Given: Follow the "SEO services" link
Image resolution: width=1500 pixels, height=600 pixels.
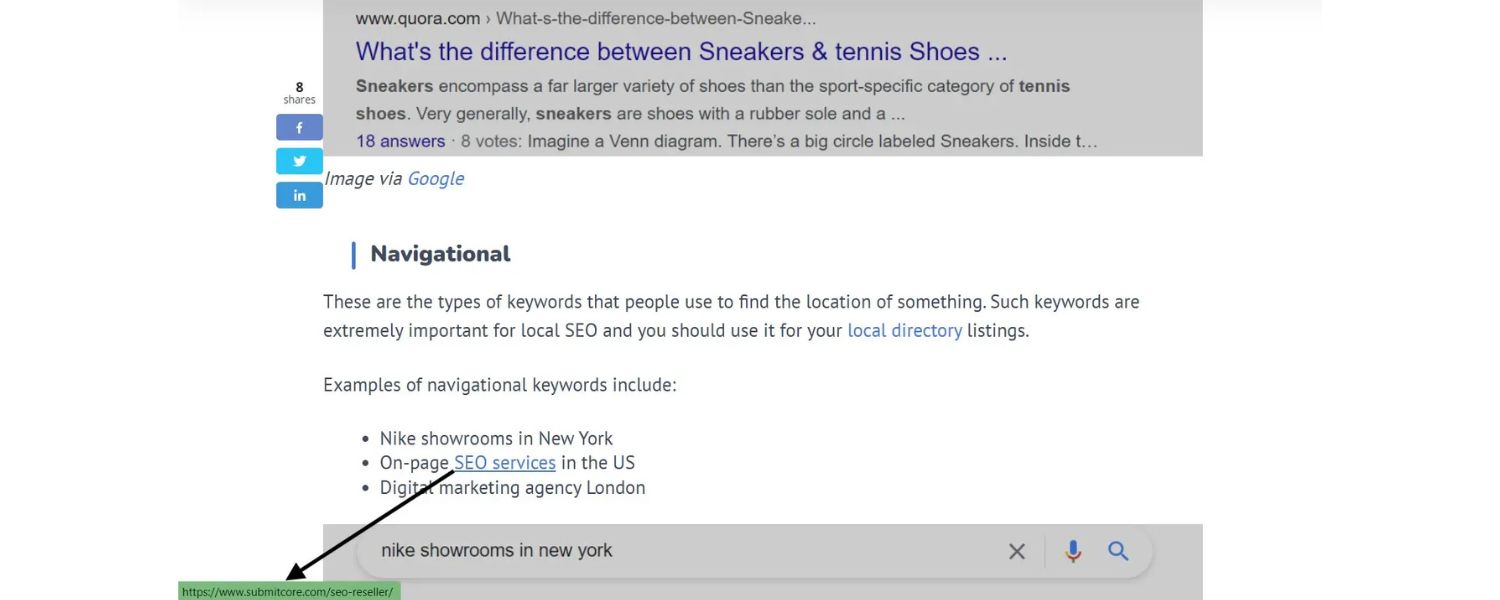Looking at the screenshot, I should (x=504, y=462).
